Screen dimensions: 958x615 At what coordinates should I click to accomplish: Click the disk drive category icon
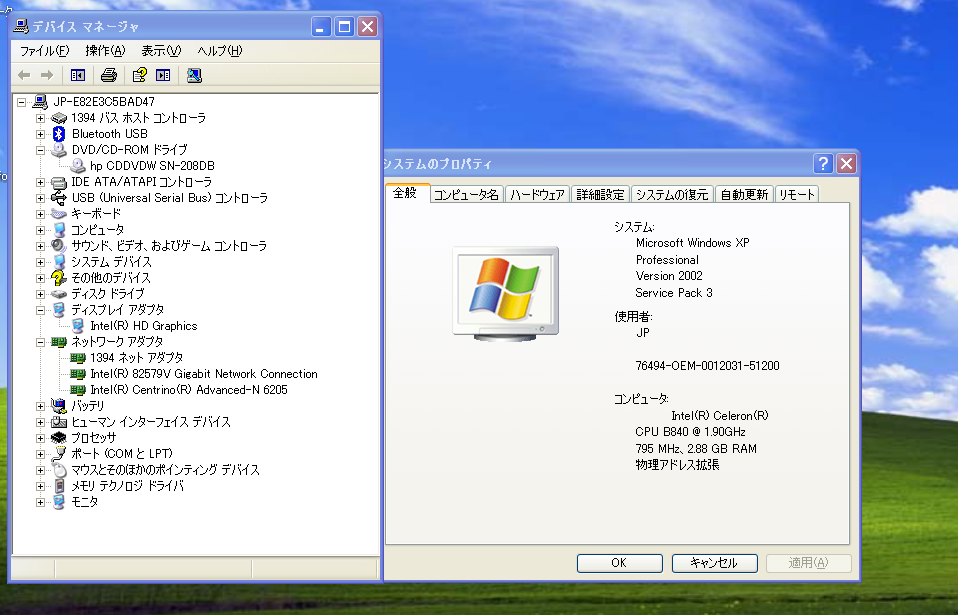click(59, 294)
